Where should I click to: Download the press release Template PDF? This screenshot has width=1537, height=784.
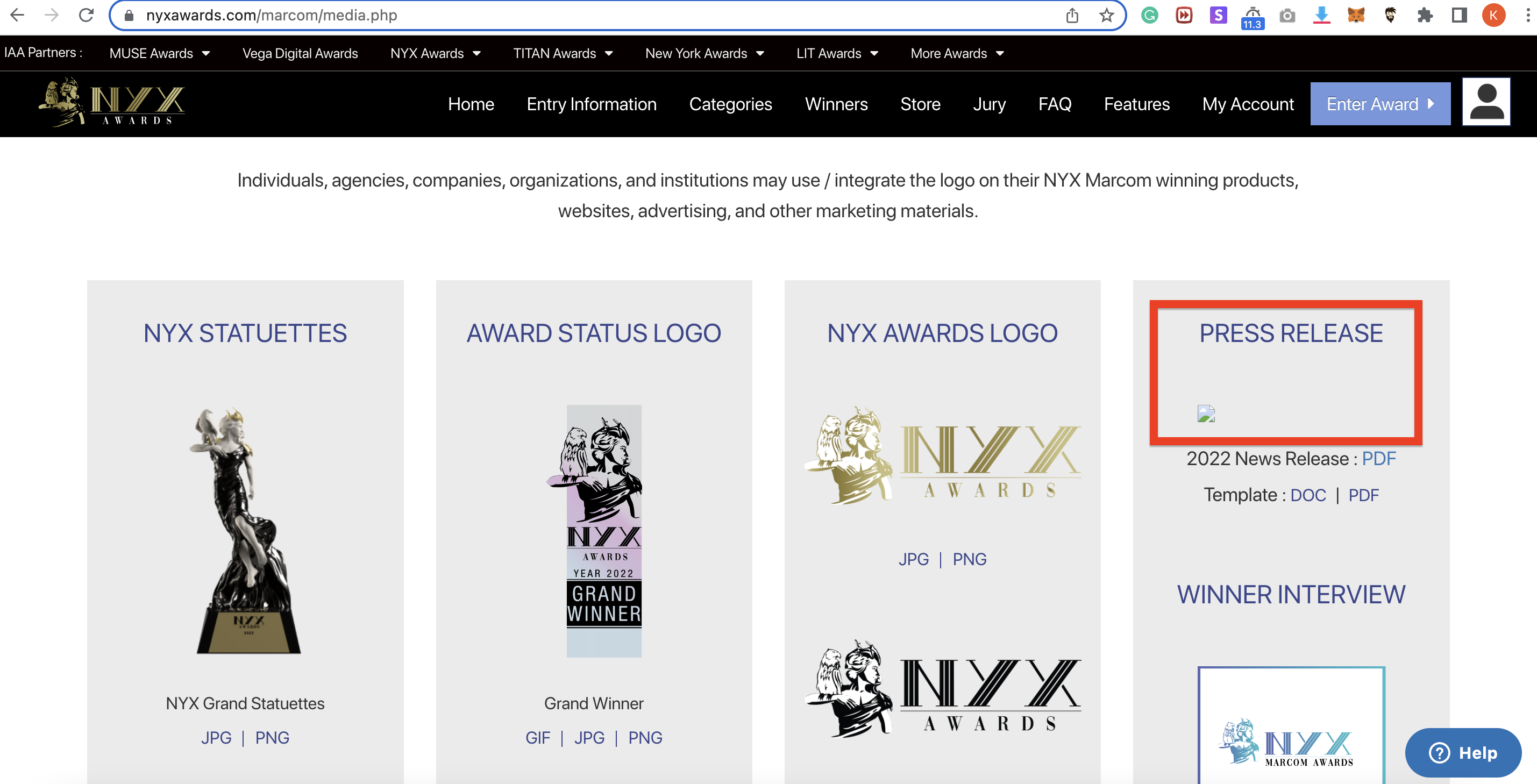tap(1363, 495)
